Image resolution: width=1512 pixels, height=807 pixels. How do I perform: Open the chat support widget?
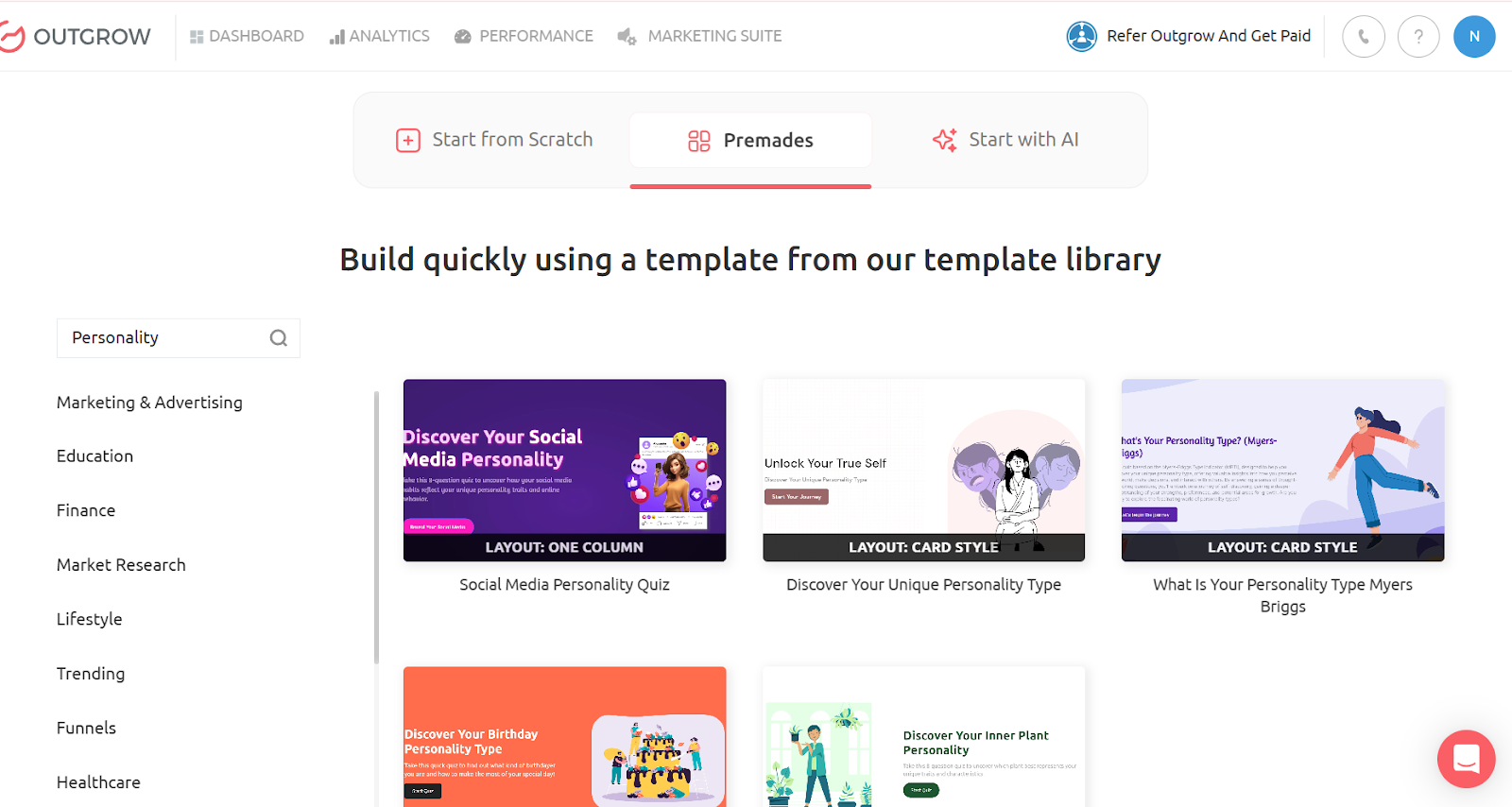[x=1466, y=759]
